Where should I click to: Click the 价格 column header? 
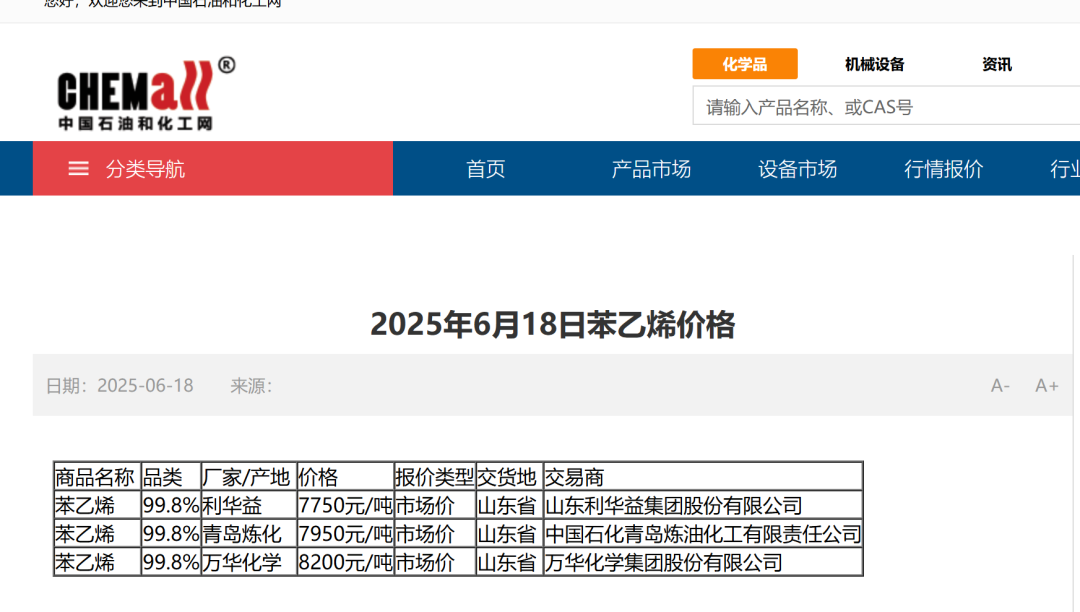tap(319, 477)
